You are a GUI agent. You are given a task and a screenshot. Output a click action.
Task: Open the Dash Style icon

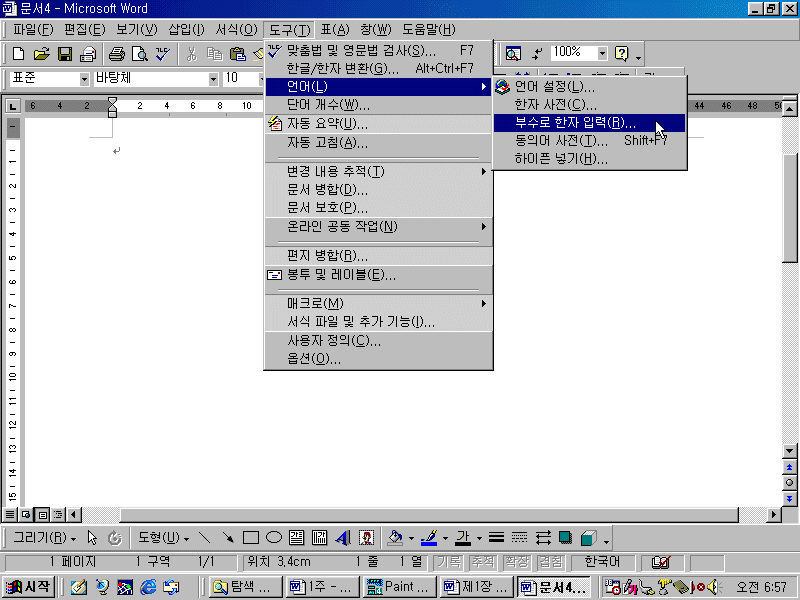pyautogui.click(x=519, y=538)
